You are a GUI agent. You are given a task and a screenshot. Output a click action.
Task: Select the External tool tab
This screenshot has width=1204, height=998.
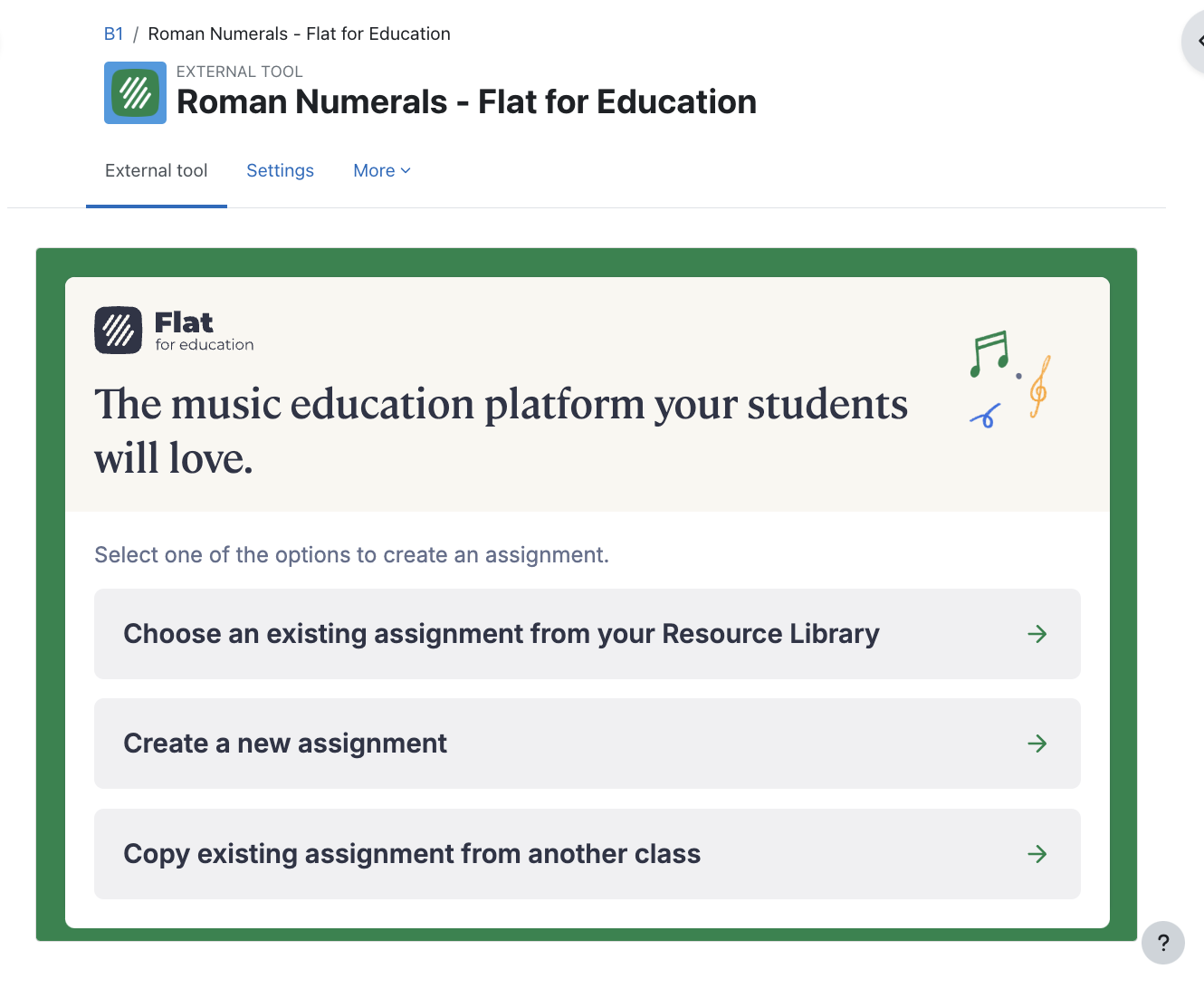156,170
